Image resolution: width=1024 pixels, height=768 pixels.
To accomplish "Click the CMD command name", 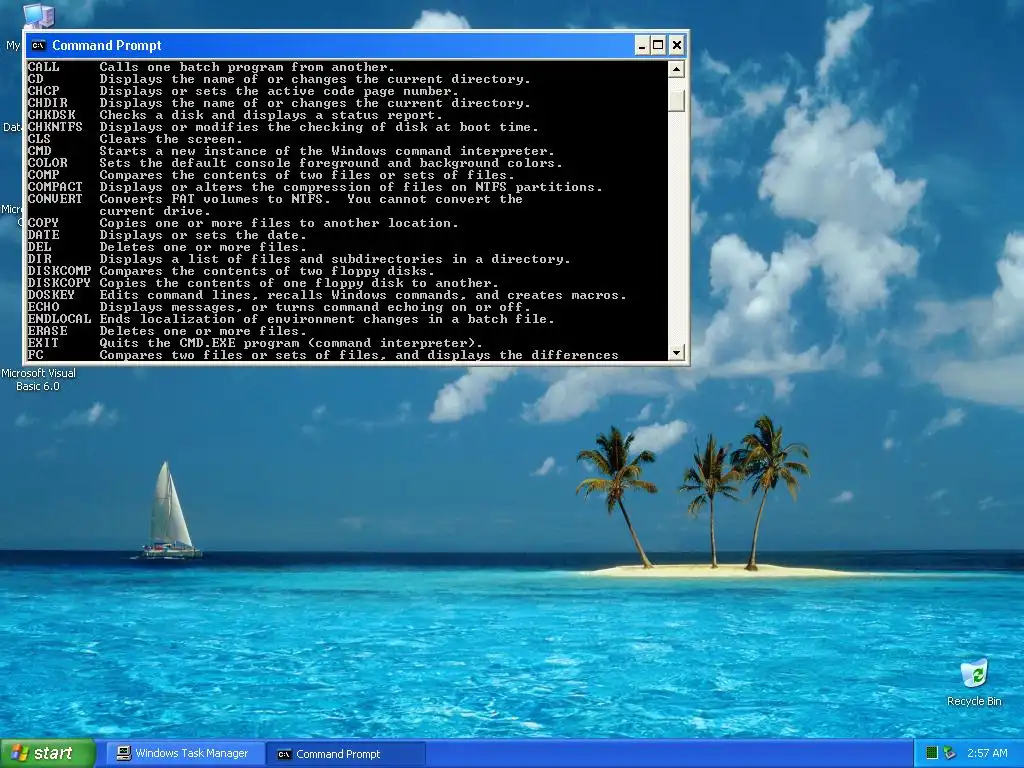I will pyautogui.click(x=39, y=151).
